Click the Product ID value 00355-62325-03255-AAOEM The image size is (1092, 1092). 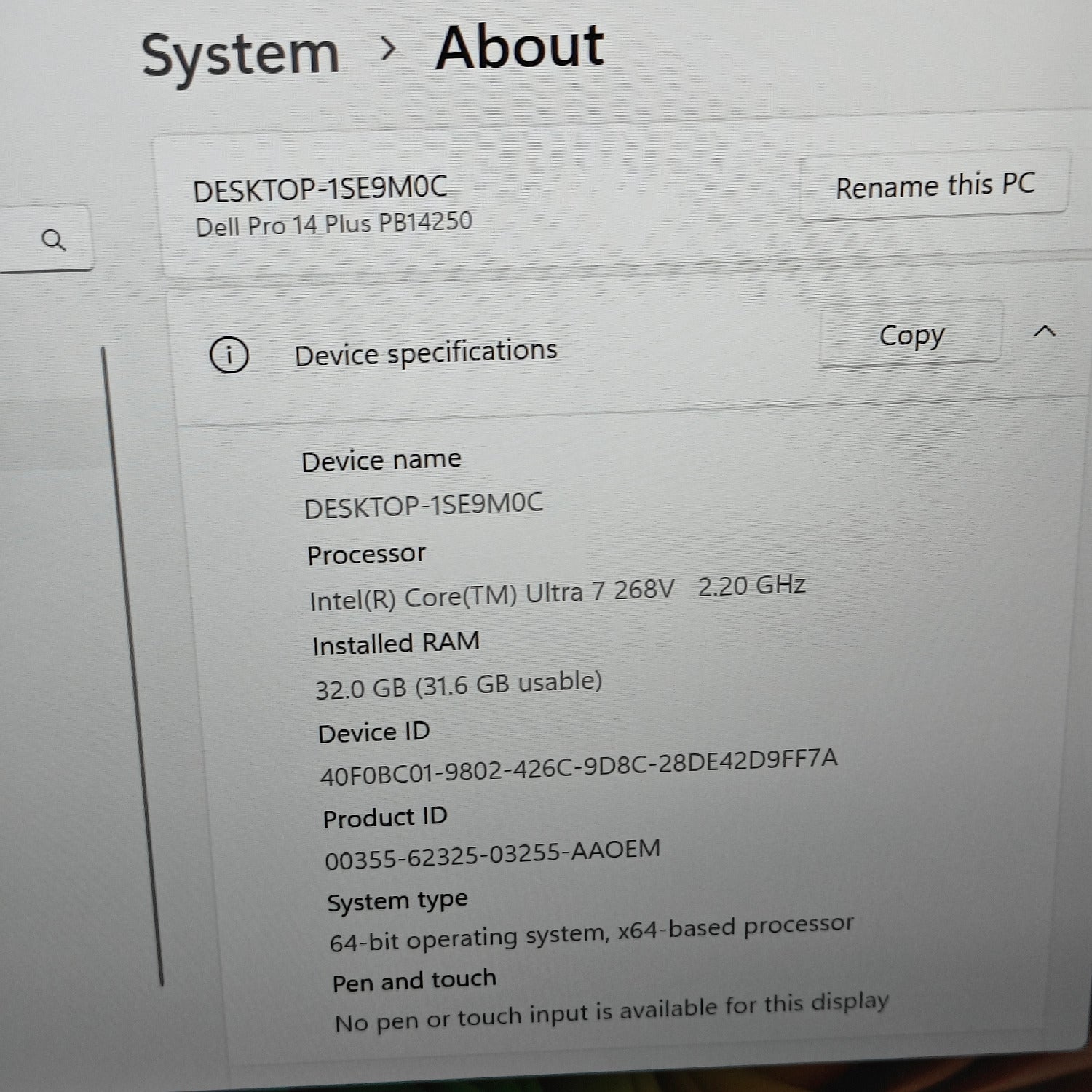tap(493, 855)
